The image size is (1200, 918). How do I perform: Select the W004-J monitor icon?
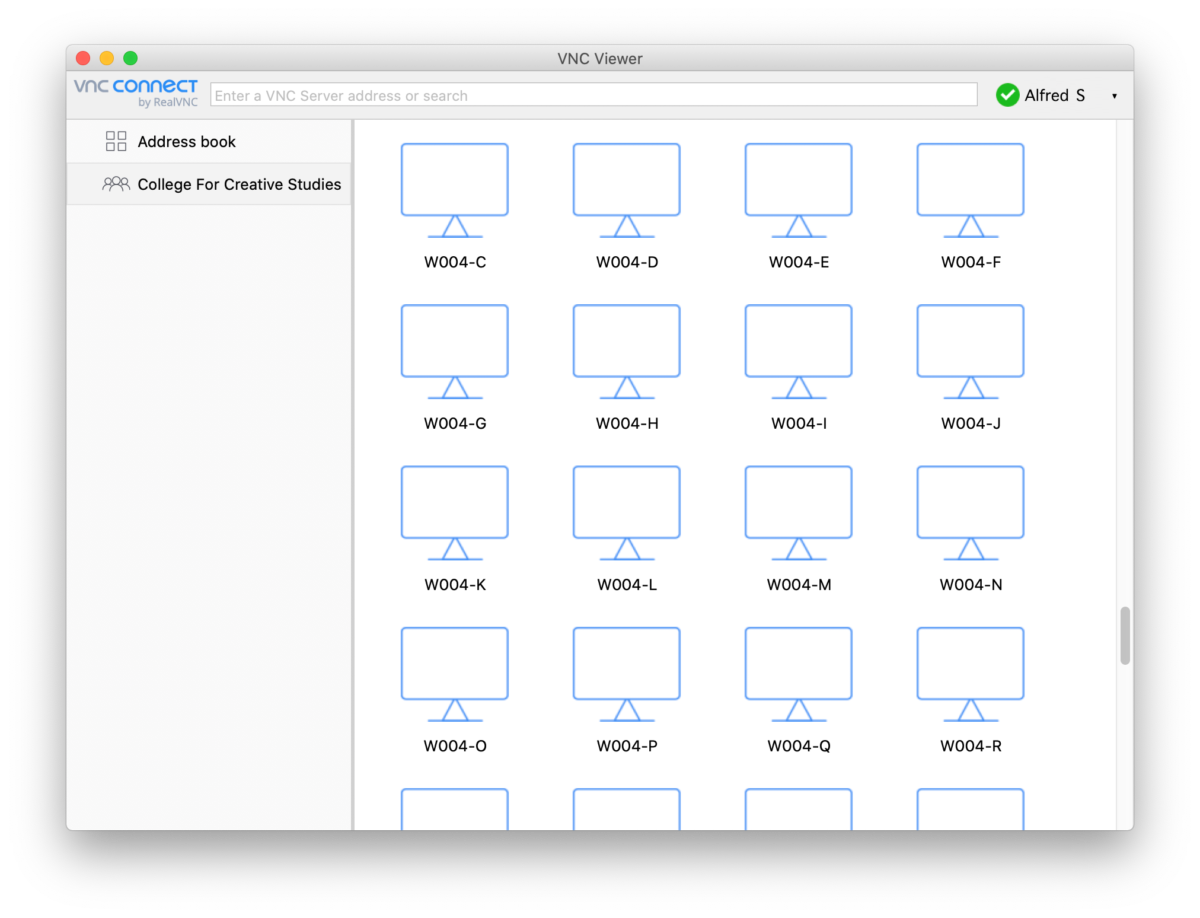pos(970,345)
